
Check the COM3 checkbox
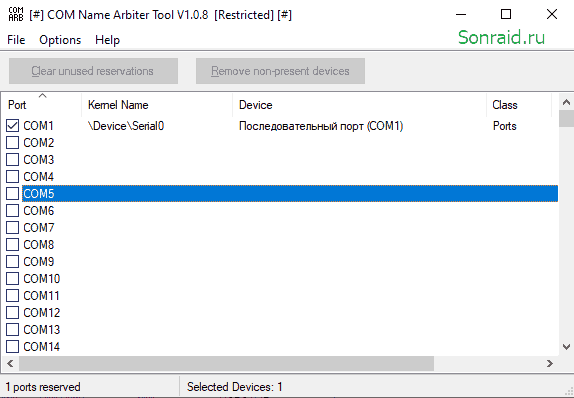[12, 159]
